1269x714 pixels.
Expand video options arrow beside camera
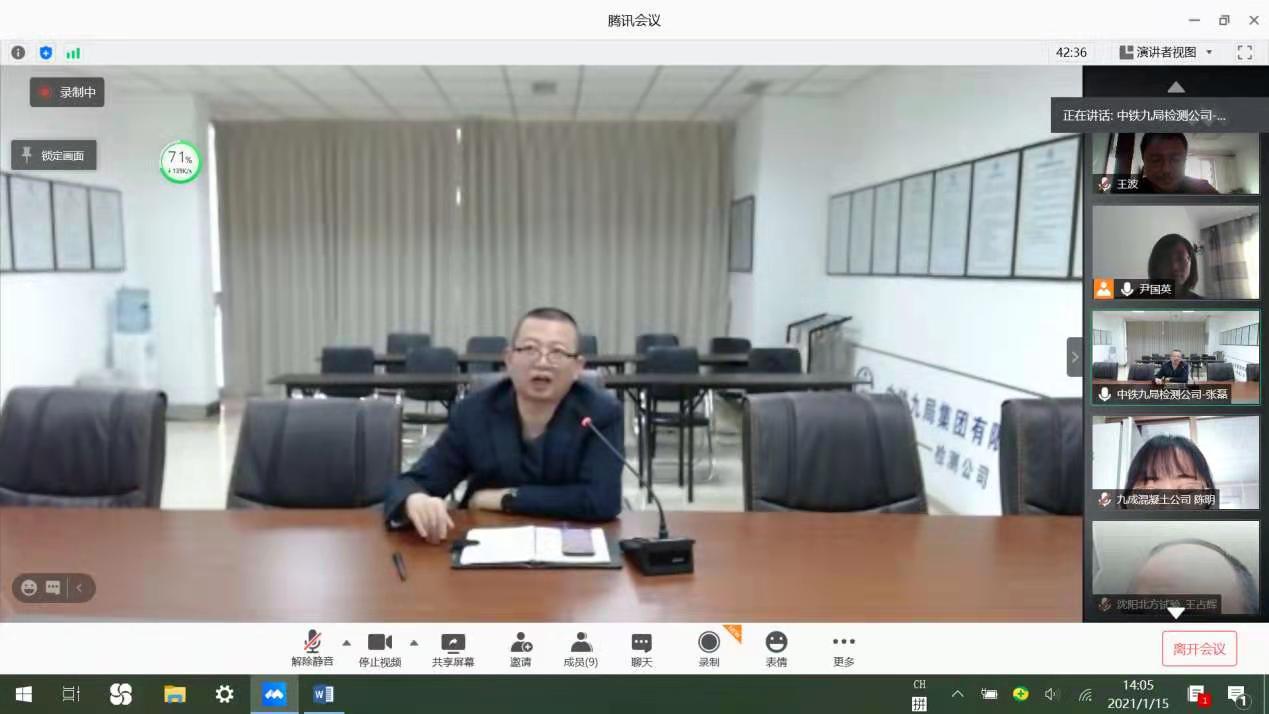(414, 642)
